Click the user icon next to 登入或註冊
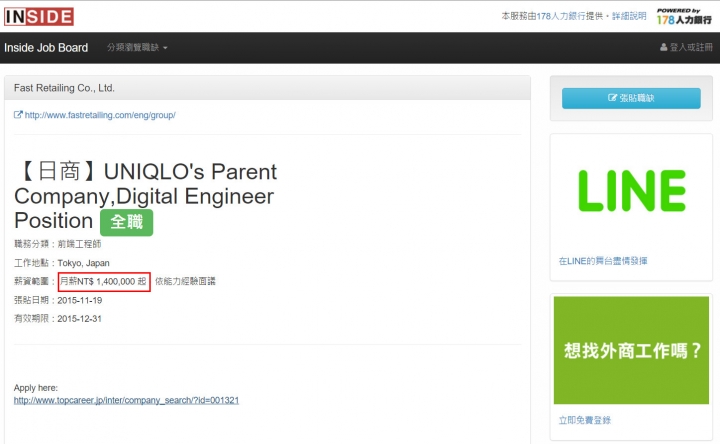The height and width of the screenshot is (444, 720). 663,47
